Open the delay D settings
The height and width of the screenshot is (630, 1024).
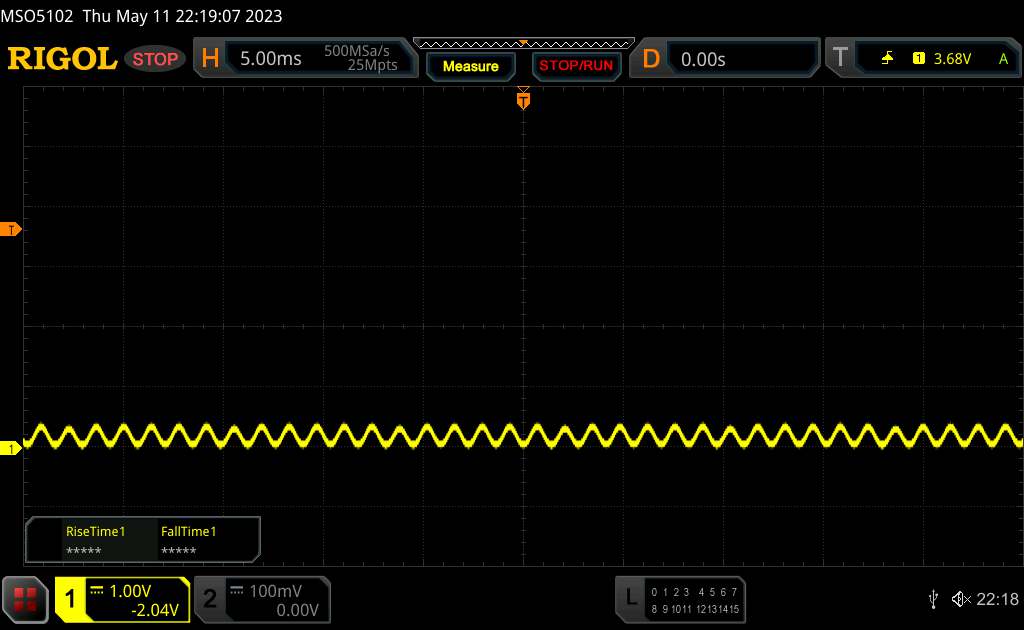click(650, 59)
